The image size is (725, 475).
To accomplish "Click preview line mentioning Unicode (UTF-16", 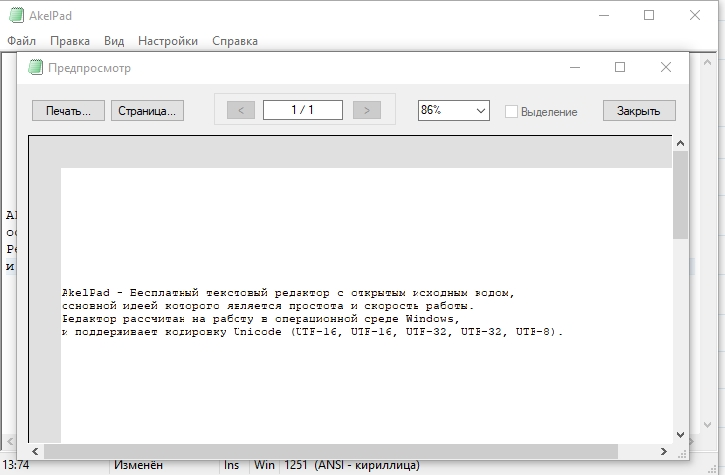I will (313, 332).
